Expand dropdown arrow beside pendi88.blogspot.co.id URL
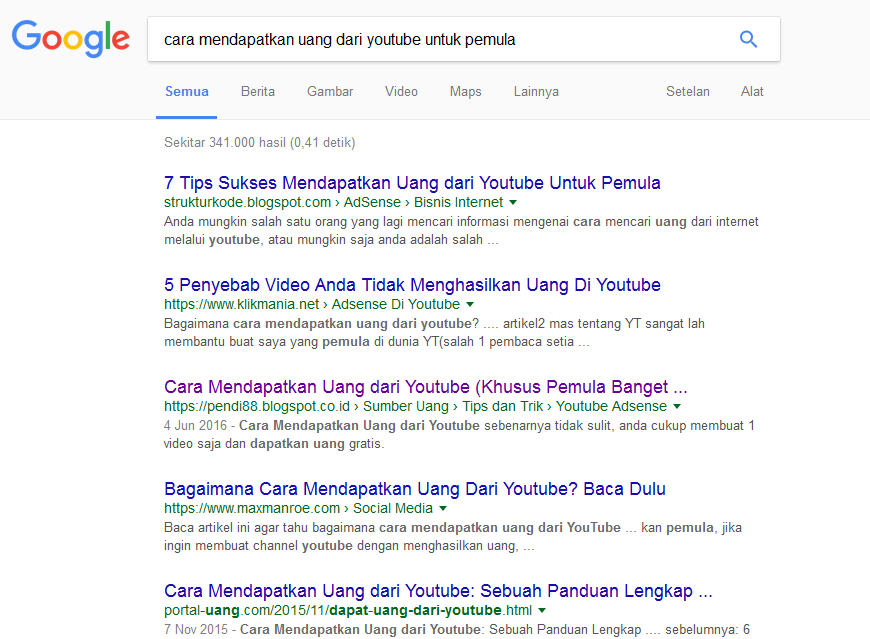Image resolution: width=870 pixels, height=639 pixels. [677, 407]
